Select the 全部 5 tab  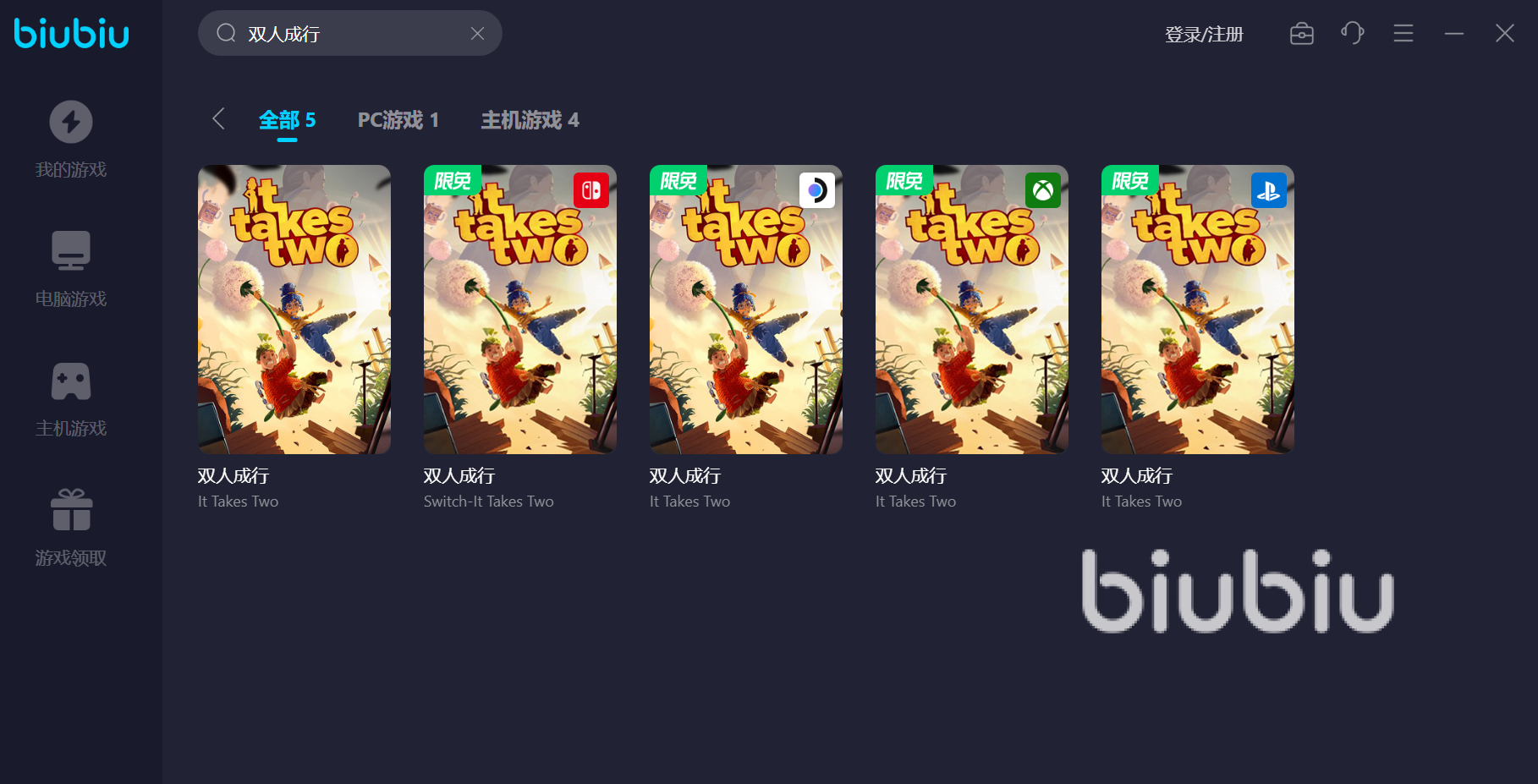[287, 120]
